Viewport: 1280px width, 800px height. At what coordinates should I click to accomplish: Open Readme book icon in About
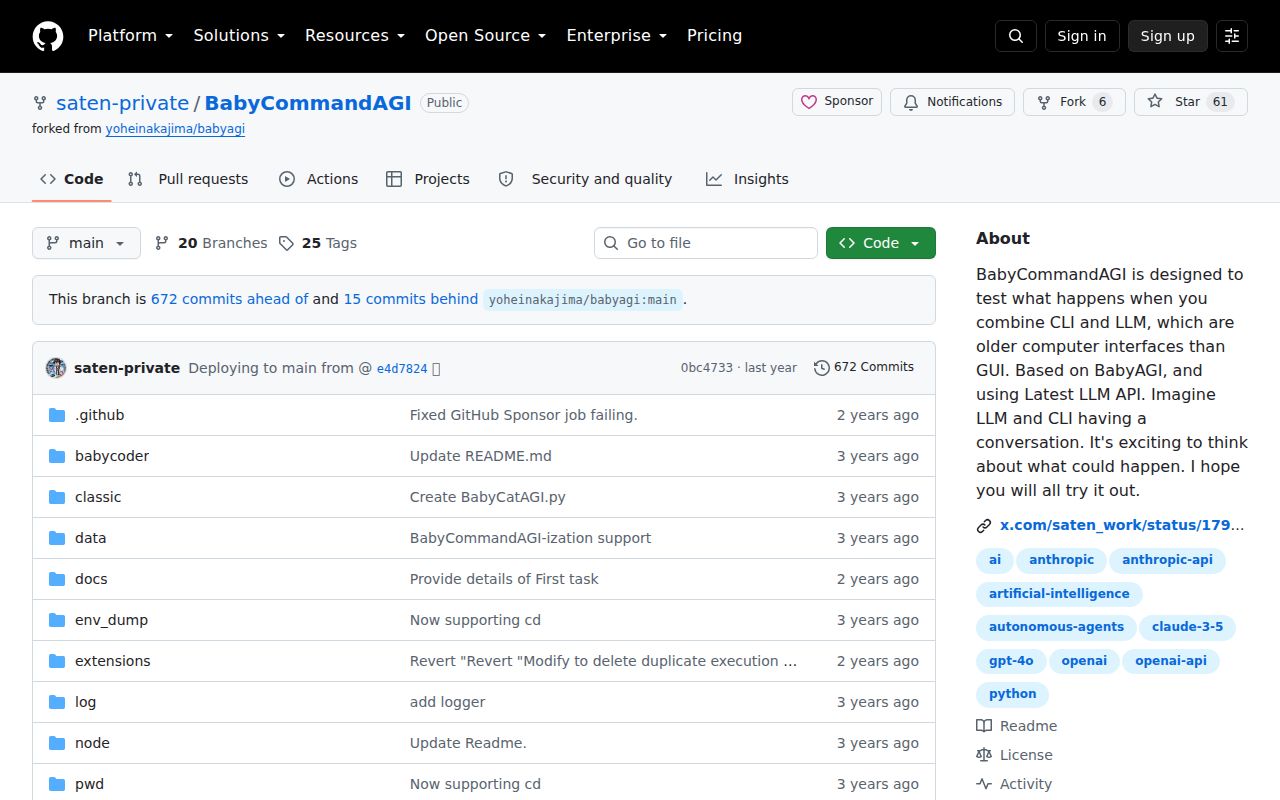click(x=984, y=726)
